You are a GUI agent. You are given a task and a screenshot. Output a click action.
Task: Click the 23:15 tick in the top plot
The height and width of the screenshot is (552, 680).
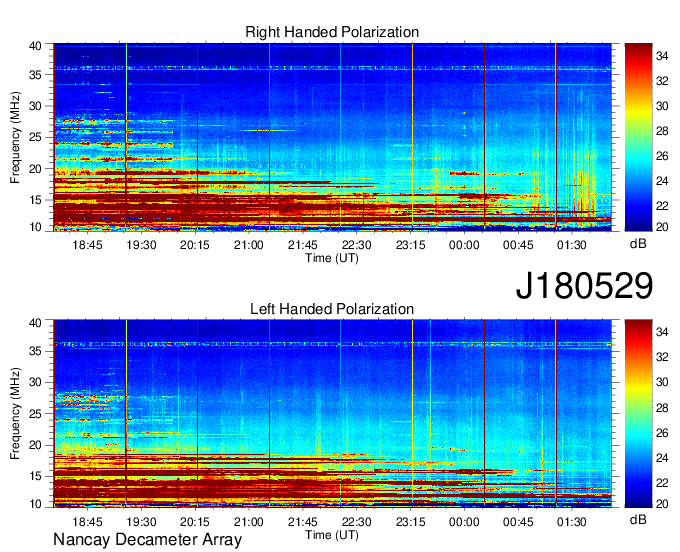pos(410,245)
